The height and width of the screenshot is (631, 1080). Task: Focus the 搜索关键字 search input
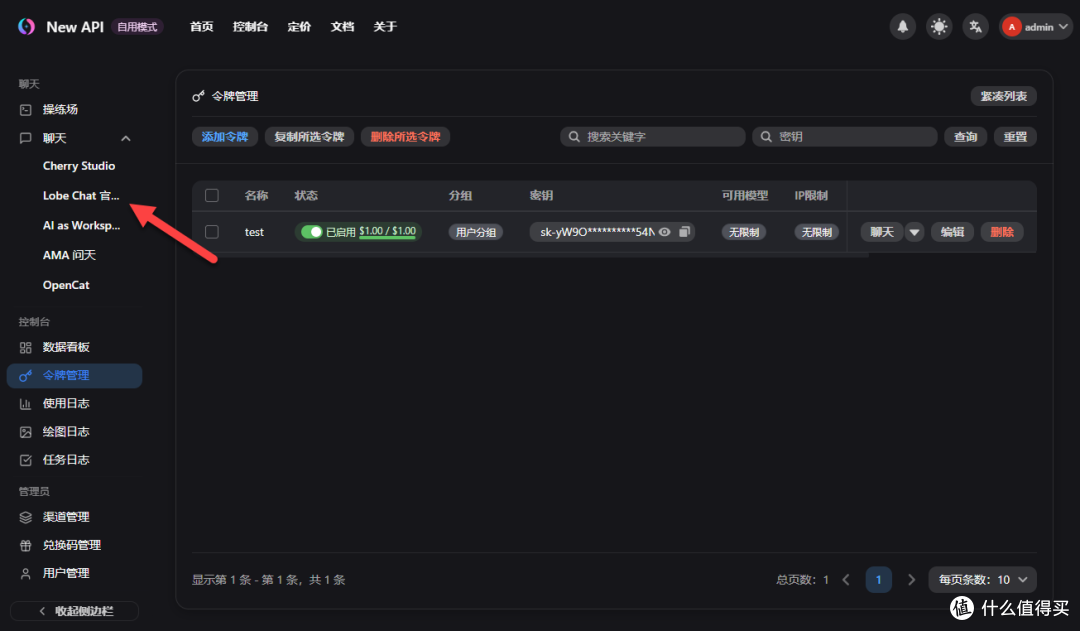[x=653, y=137]
